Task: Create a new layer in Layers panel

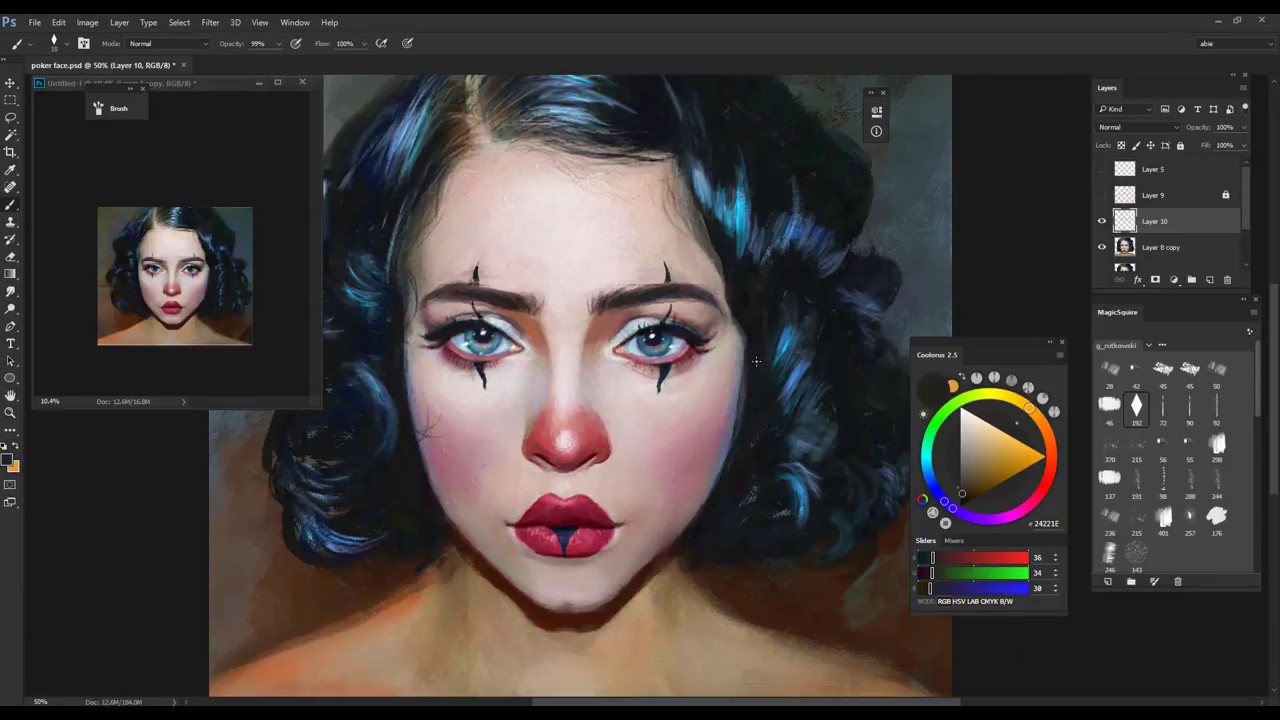Action: click(1209, 280)
